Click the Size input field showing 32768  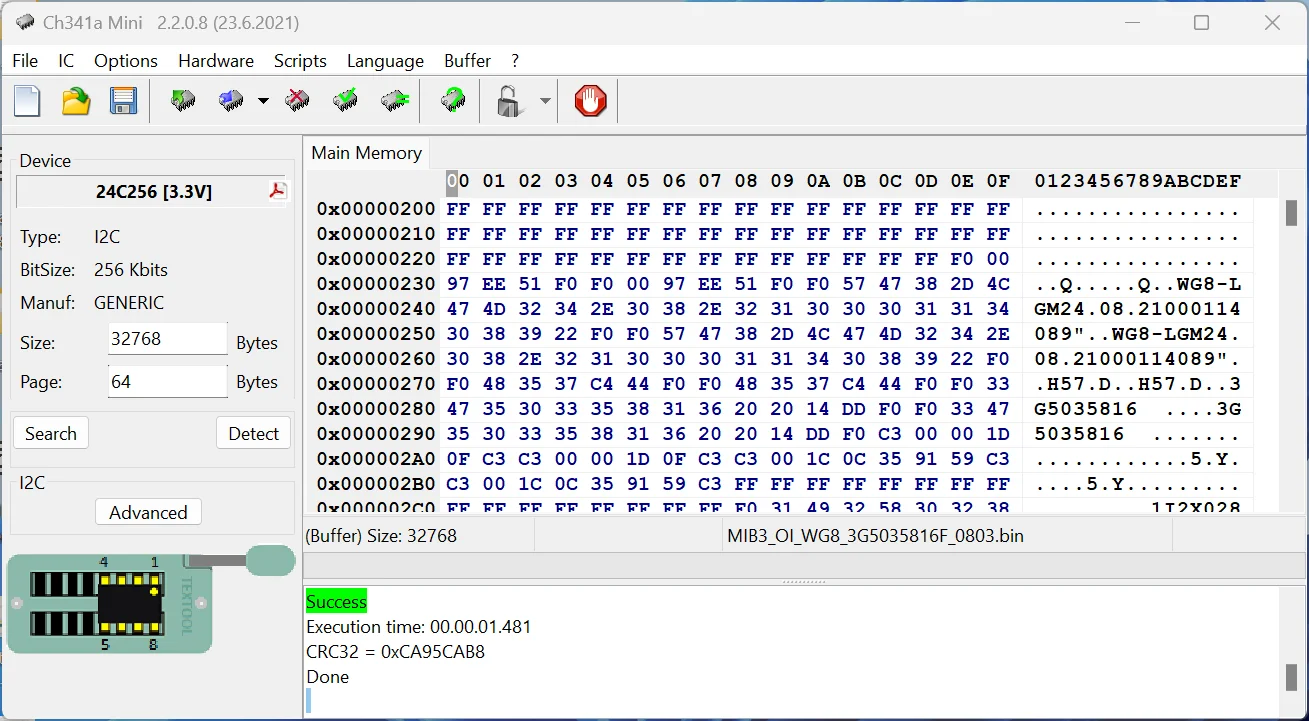[167, 339]
